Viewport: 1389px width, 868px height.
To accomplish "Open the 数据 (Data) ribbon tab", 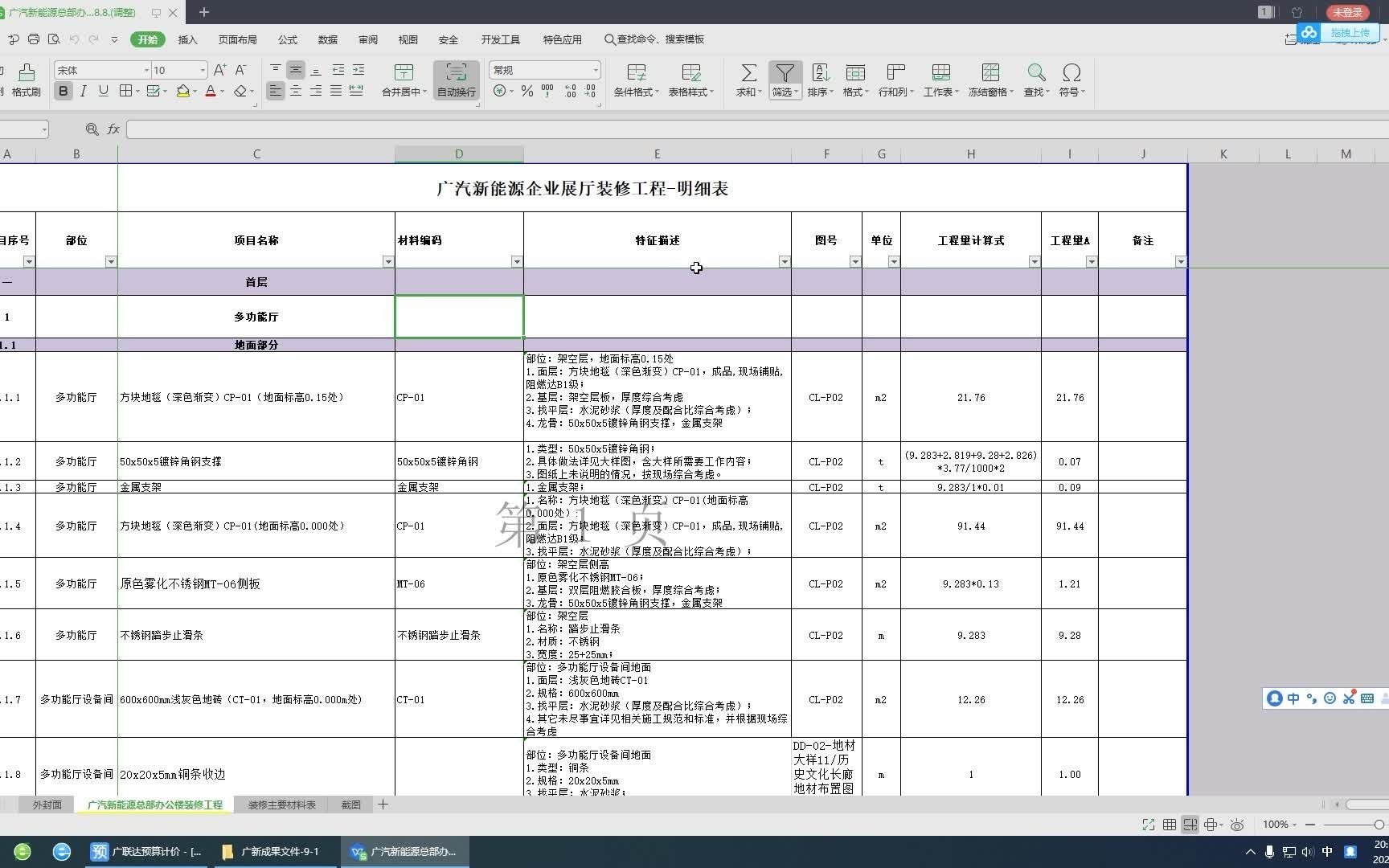I will point(328,39).
